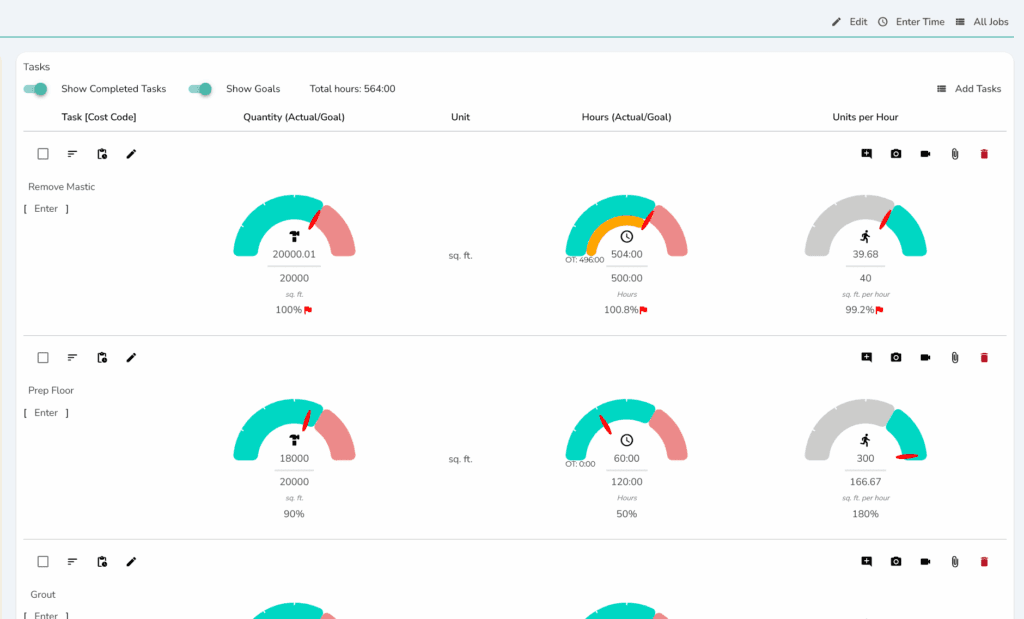Click the pencil edit icon for Remove Mastic
Image resolution: width=1024 pixels, height=619 pixels.
[131, 154]
